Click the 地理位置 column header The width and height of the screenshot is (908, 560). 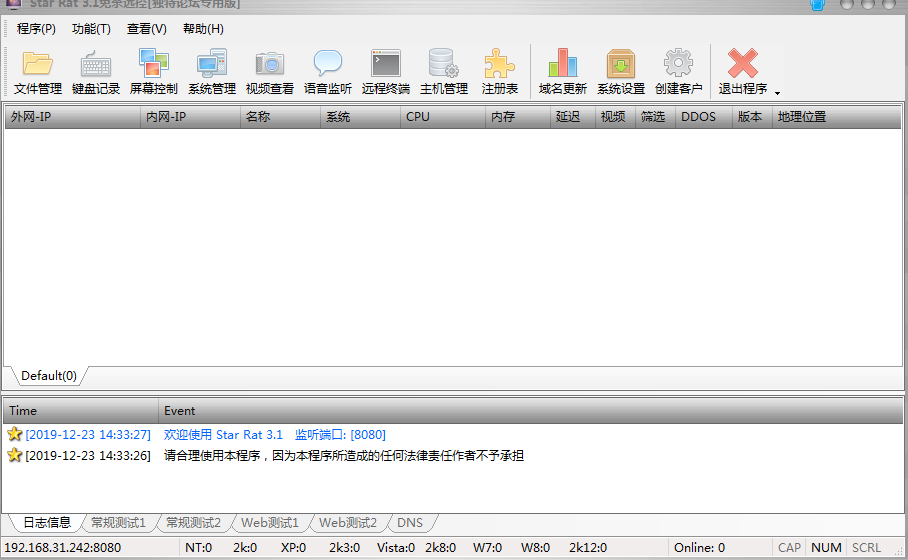tap(836, 116)
